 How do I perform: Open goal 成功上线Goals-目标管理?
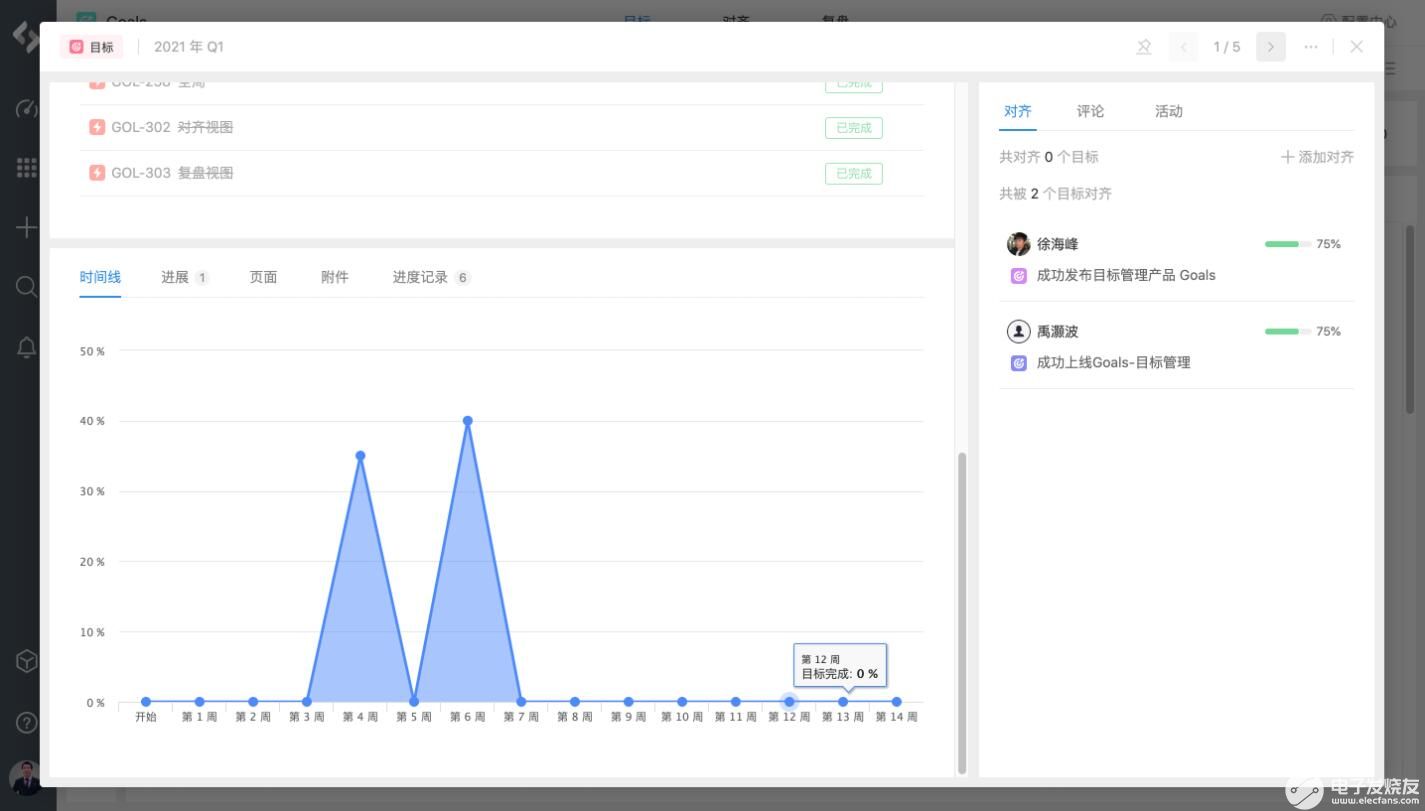pyautogui.click(x=1113, y=362)
